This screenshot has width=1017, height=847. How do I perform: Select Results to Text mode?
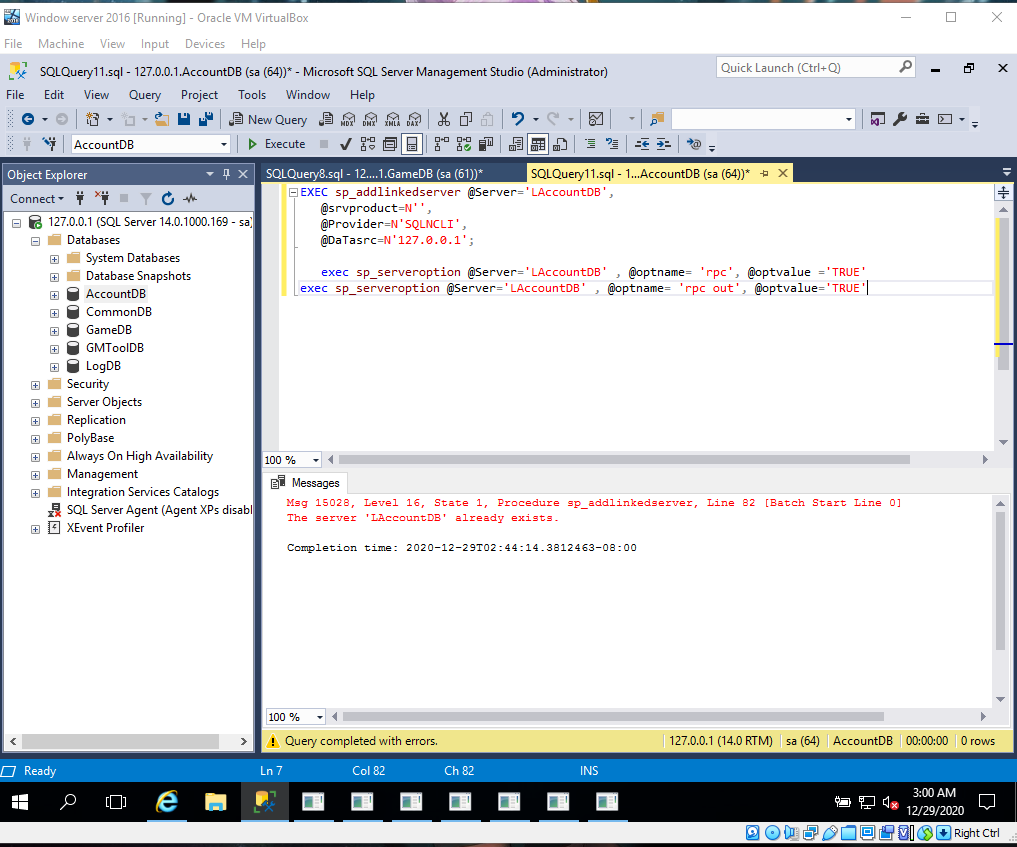point(516,144)
